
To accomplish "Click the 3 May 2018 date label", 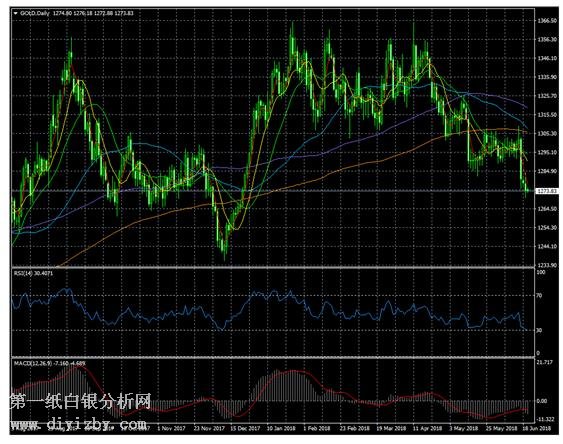I will [464, 428].
